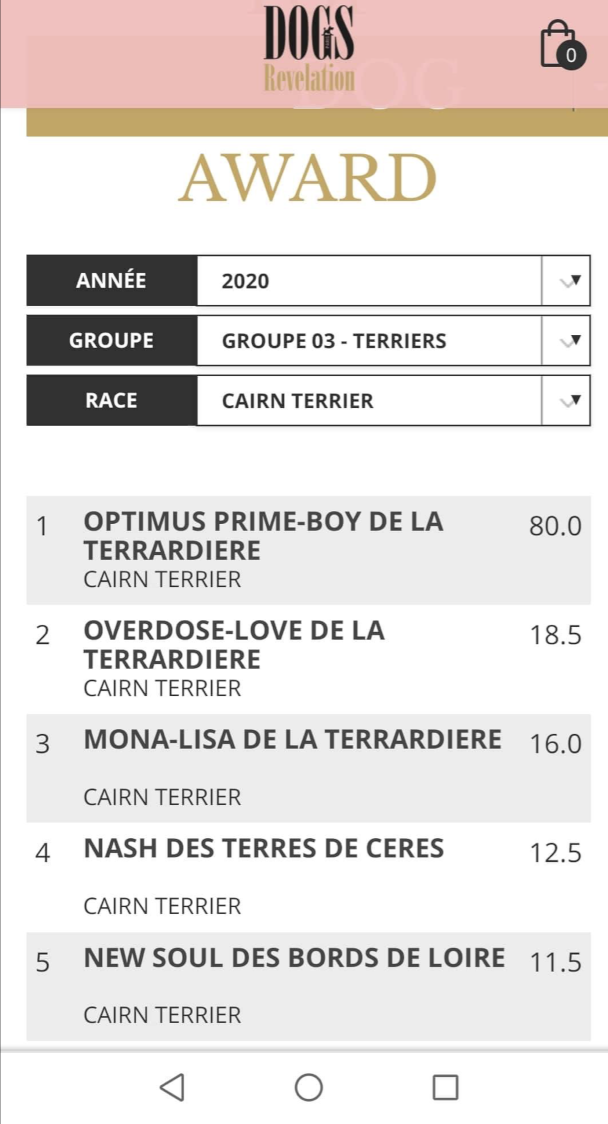Click the ANNÉE label box
The image size is (608, 1124).
coord(111,280)
